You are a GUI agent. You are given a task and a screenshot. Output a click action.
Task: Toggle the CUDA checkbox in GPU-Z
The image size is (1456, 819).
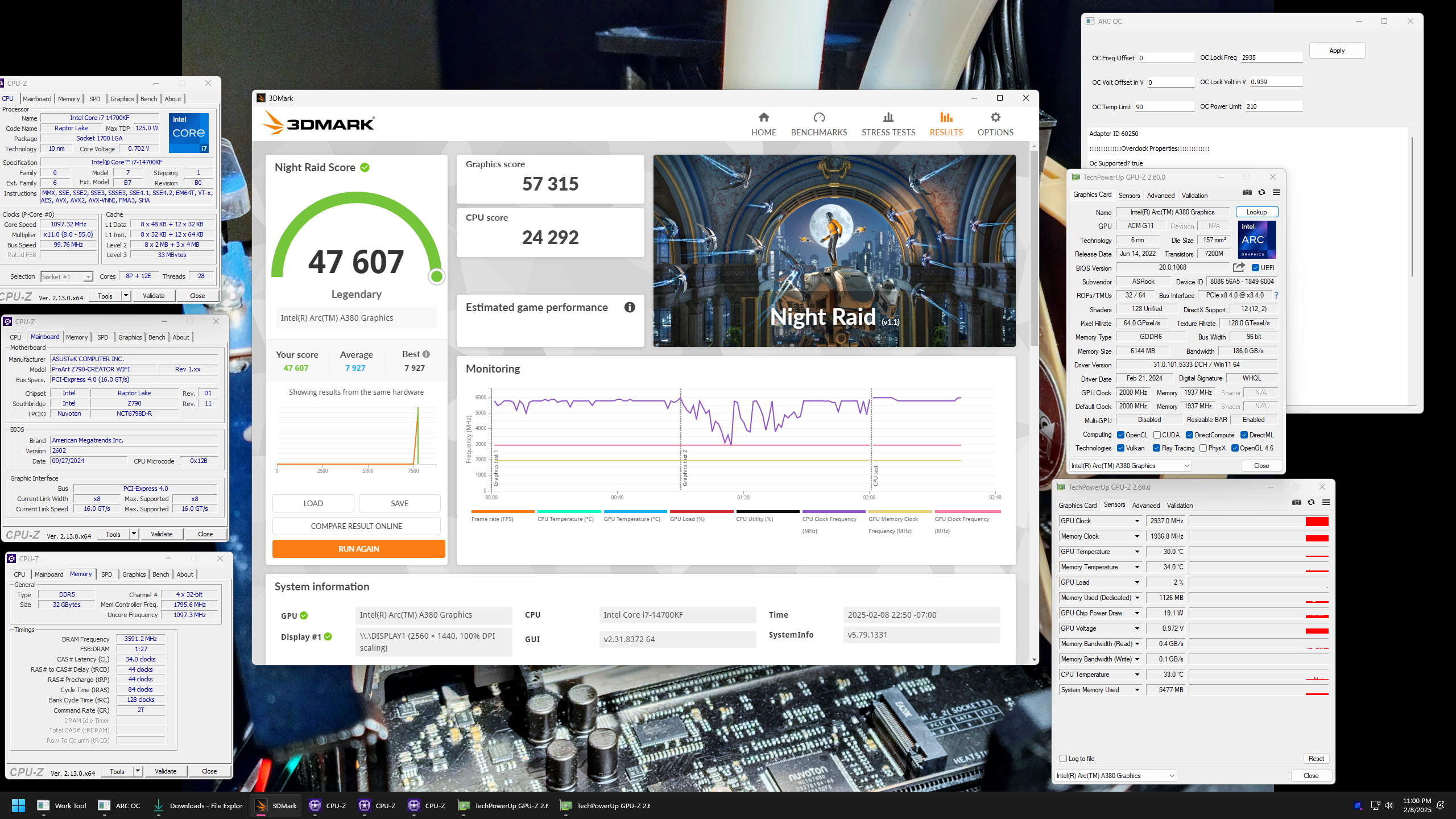(x=1157, y=435)
